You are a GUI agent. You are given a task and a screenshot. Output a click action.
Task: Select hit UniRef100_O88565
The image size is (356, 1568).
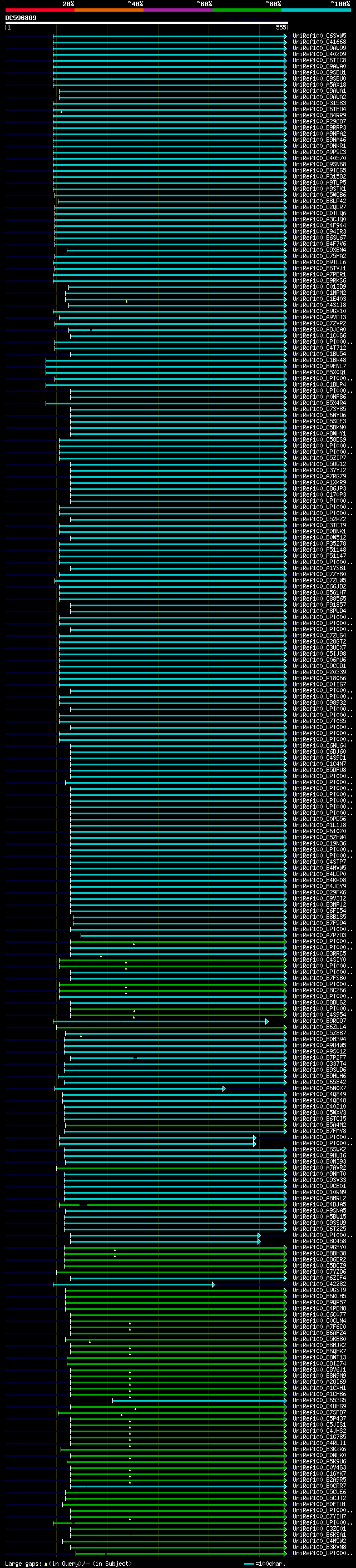pyautogui.click(x=319, y=598)
